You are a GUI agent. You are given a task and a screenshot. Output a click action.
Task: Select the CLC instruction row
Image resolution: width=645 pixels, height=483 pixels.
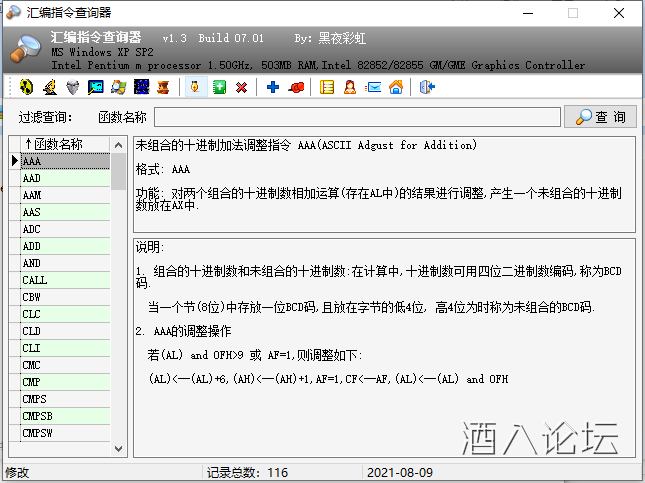(x=65, y=314)
